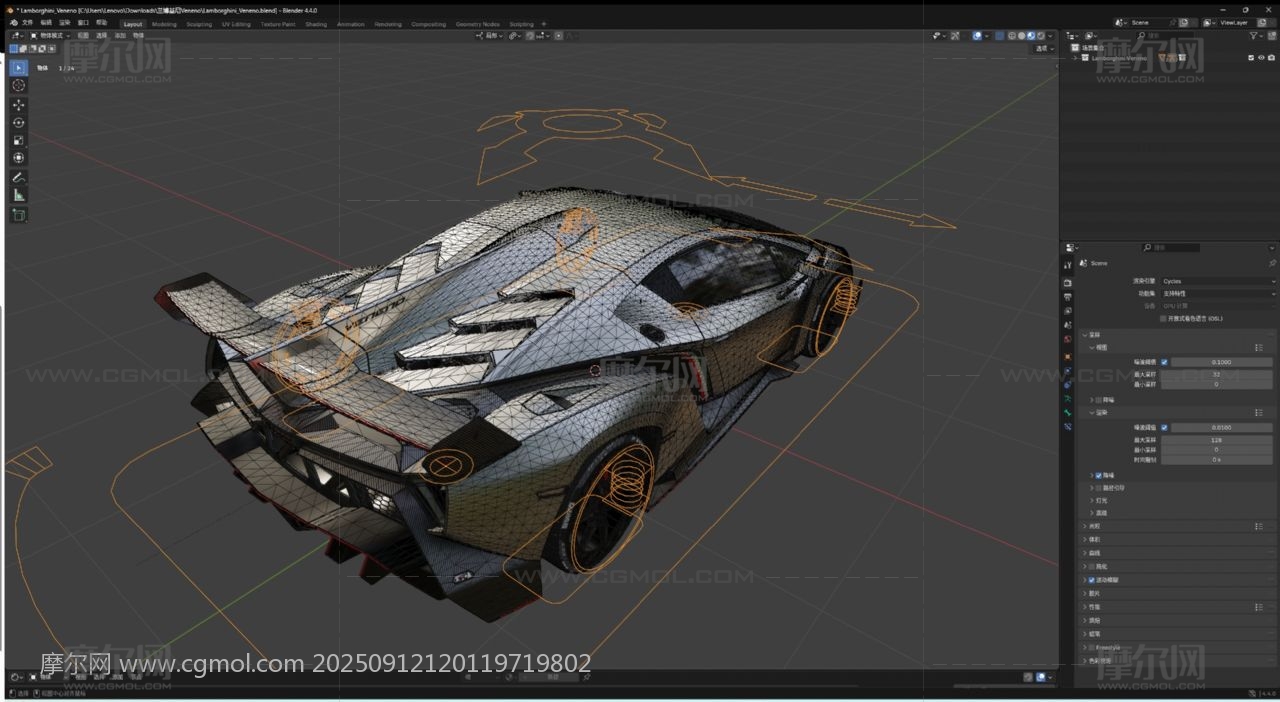
Task: Collapse the Viewport sampling subpanel
Action: pyautogui.click(x=1092, y=348)
